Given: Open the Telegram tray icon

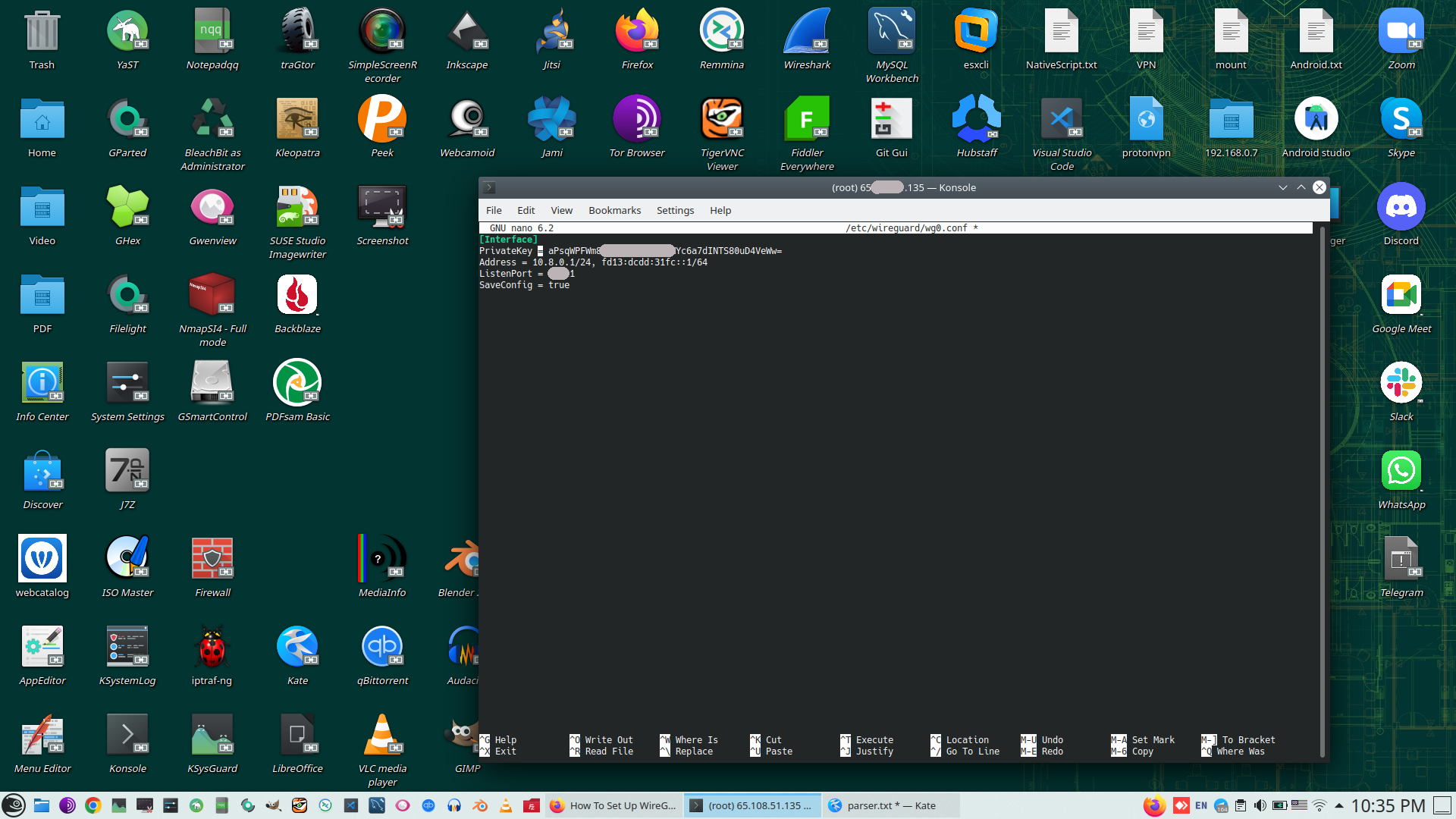Looking at the screenshot, I should tap(1221, 805).
